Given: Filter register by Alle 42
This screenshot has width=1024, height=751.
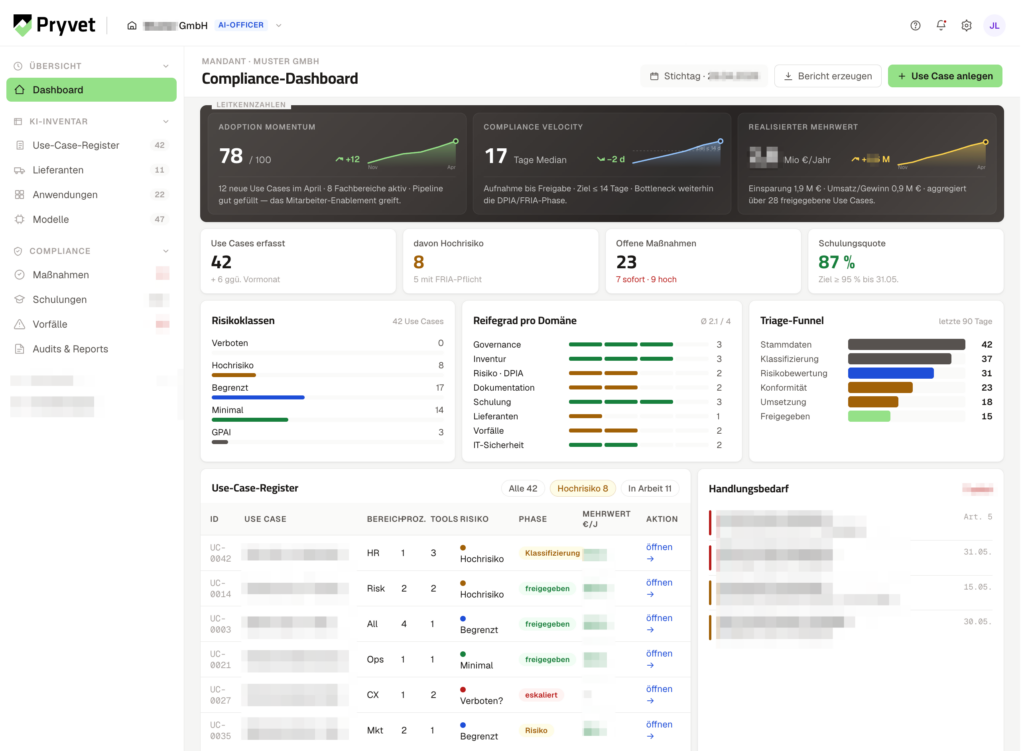Looking at the screenshot, I should tap(522, 488).
